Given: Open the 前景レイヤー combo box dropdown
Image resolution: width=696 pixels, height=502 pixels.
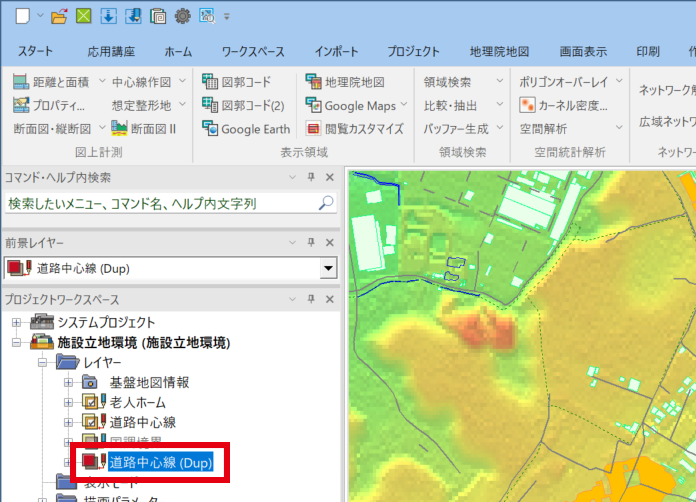Looking at the screenshot, I should [327, 268].
